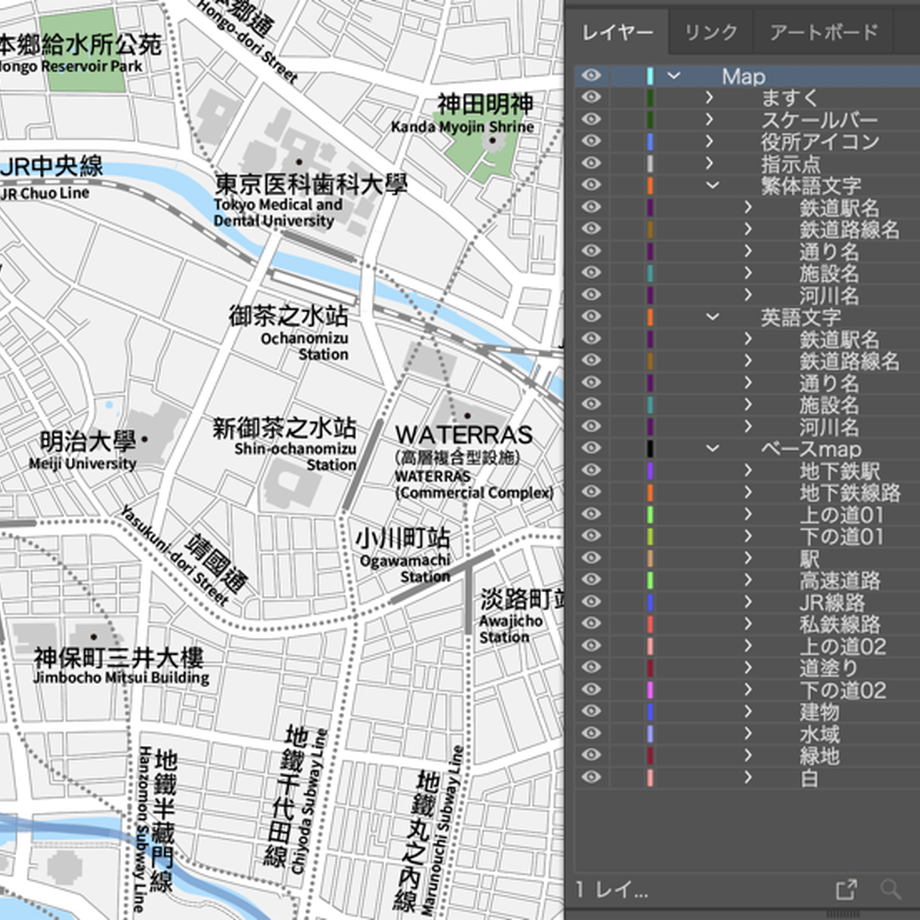Select the 英語文字 layer name

(x=800, y=317)
